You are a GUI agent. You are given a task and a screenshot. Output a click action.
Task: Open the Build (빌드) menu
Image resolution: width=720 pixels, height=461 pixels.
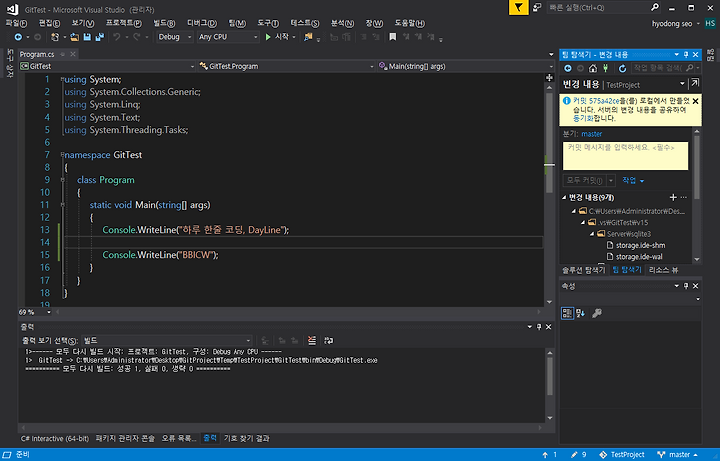coord(164,23)
